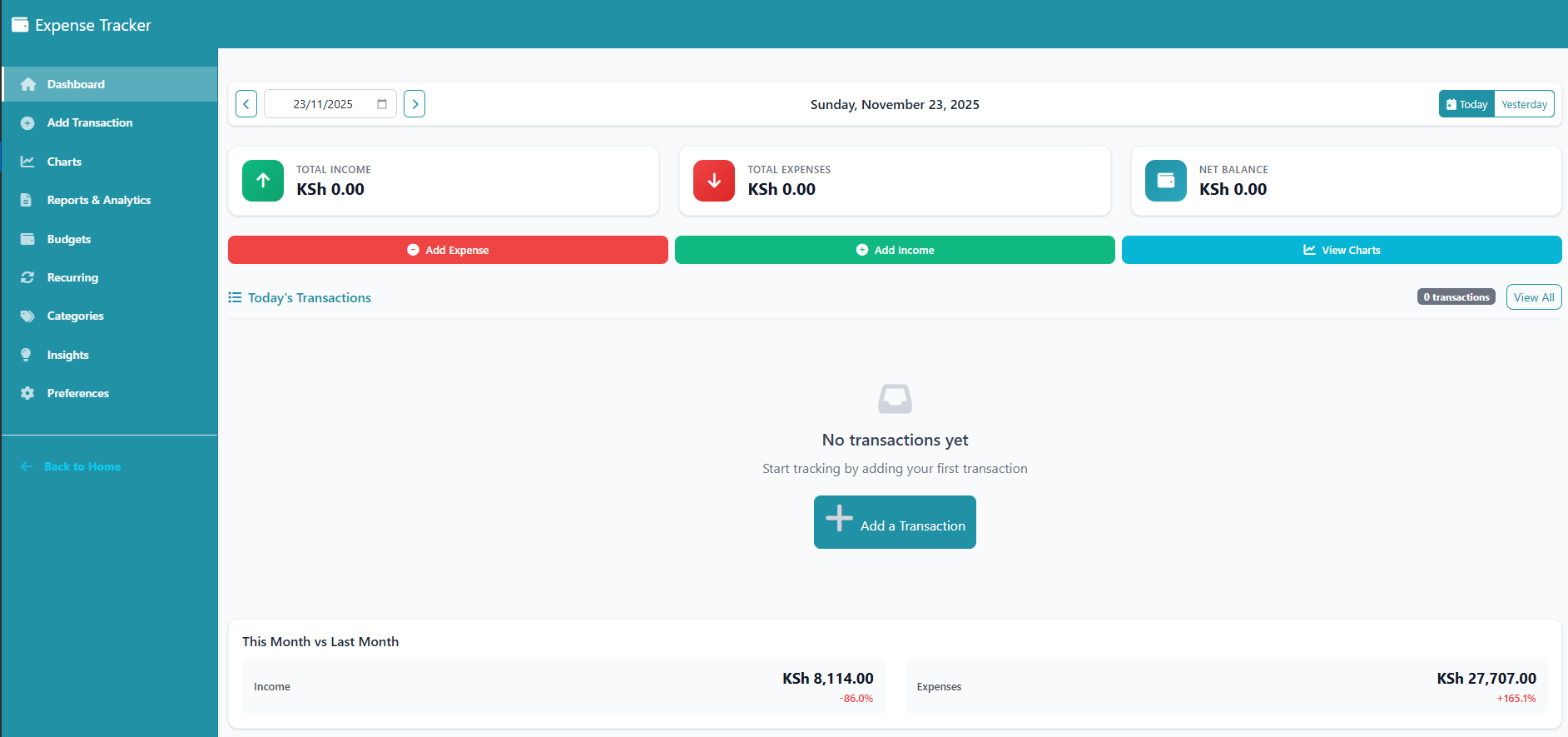Click the lightbulb icon beside Insights
This screenshot has height=737, width=1568.
tap(27, 355)
